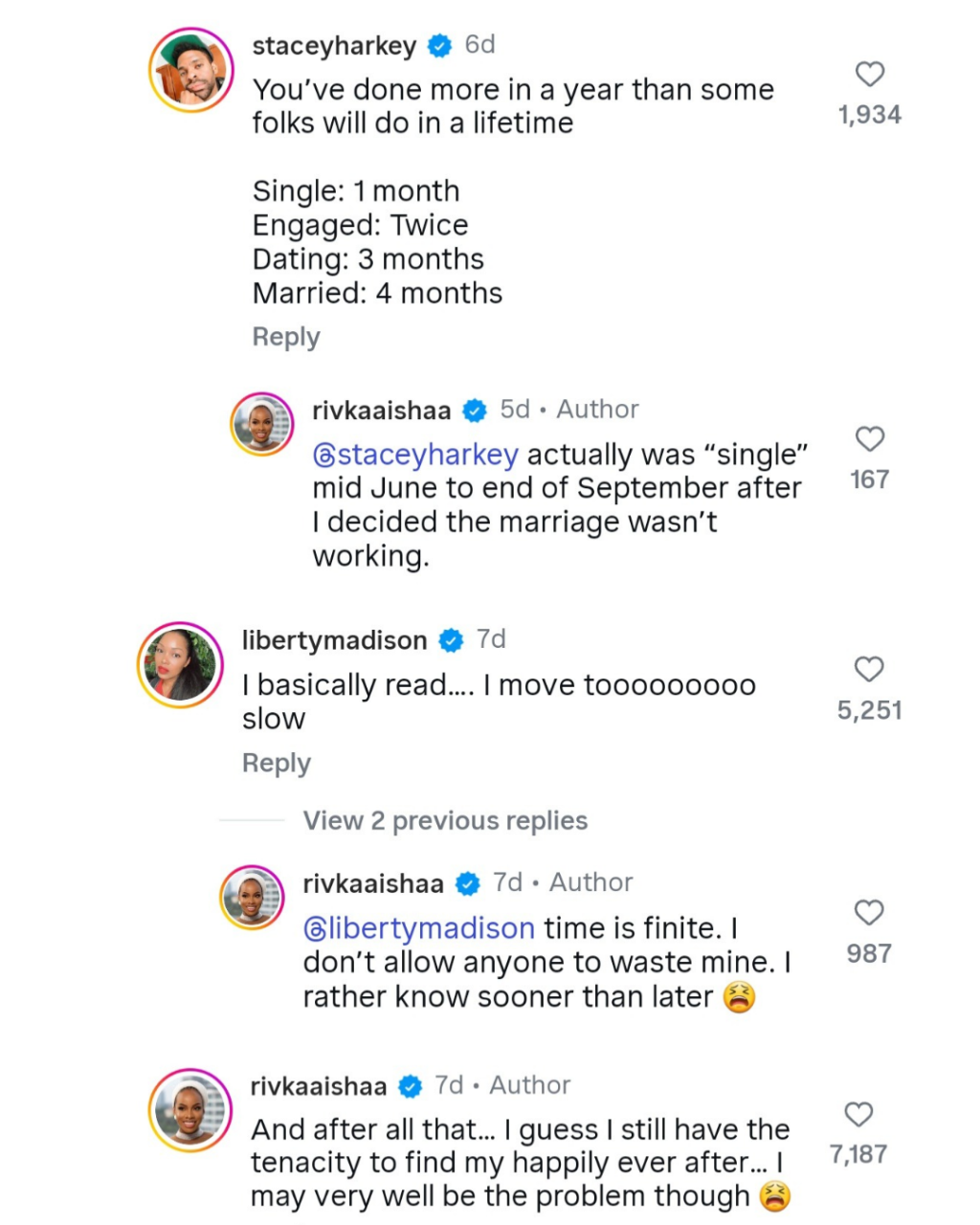Tap the @staceyharkey mention in the reply
The height and width of the screenshot is (1225, 980).
pos(415,455)
